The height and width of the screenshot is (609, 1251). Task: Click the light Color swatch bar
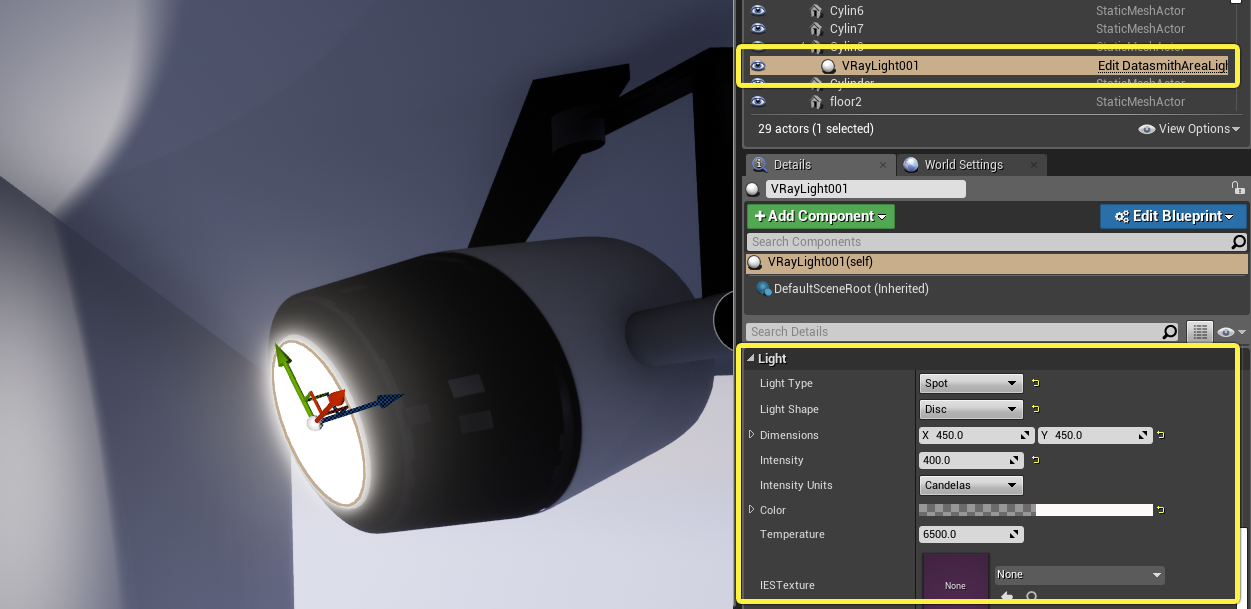(x=1036, y=510)
